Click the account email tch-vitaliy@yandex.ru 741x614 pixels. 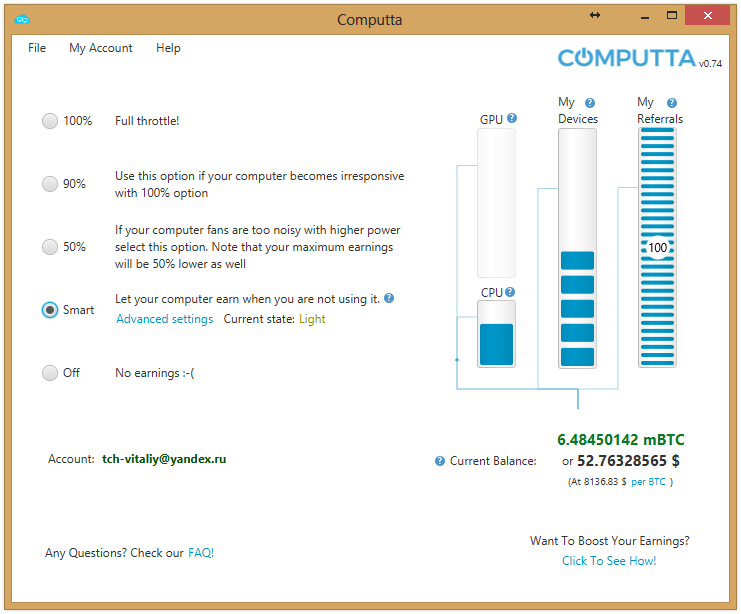tap(164, 459)
